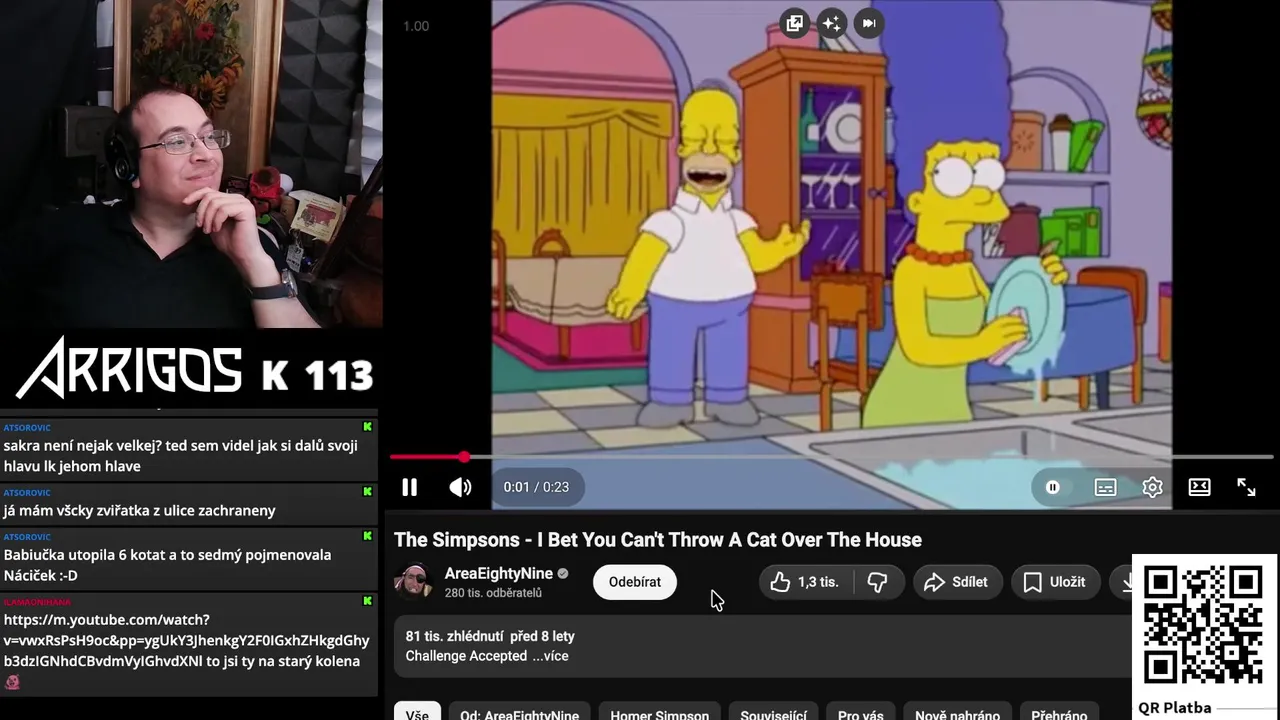1280x720 pixels.
Task: Toggle the autoplay switch in the player
Action: point(1052,487)
